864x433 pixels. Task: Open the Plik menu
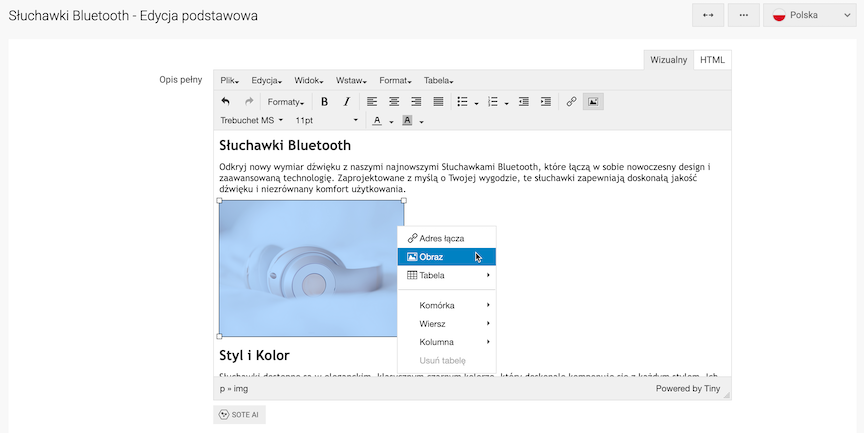(229, 80)
